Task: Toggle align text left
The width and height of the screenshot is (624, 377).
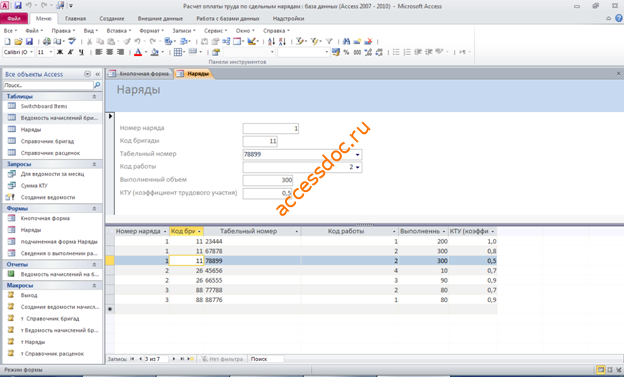Action: pyautogui.click(x=99, y=52)
